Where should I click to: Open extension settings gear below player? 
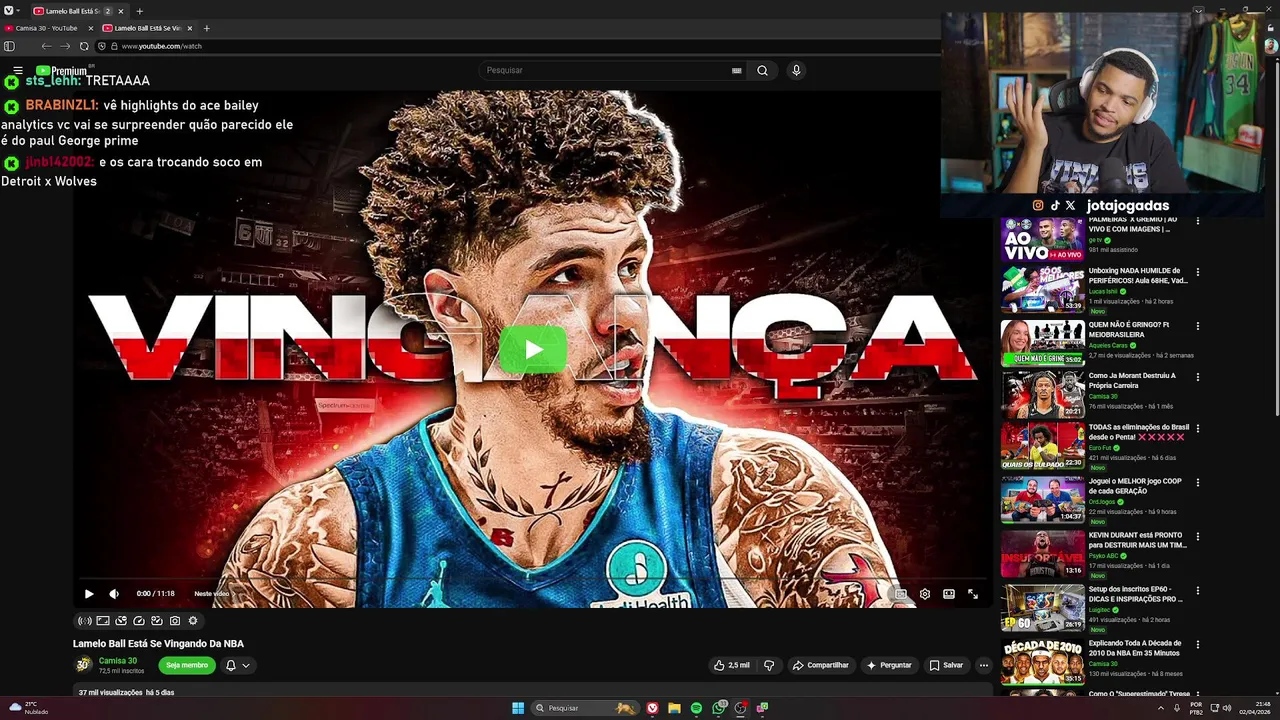point(193,621)
